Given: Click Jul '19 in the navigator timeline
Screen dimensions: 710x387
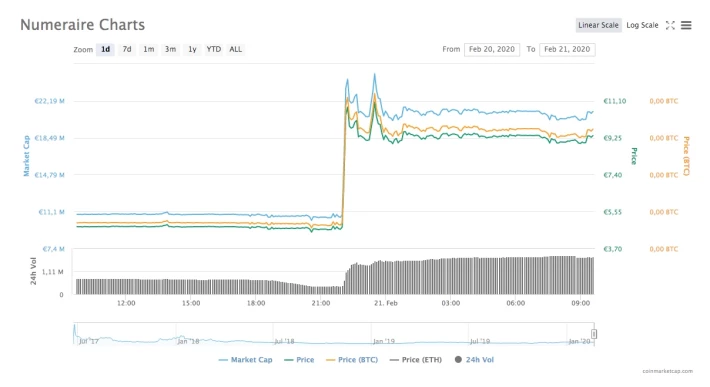Looking at the screenshot, I should pos(480,341).
